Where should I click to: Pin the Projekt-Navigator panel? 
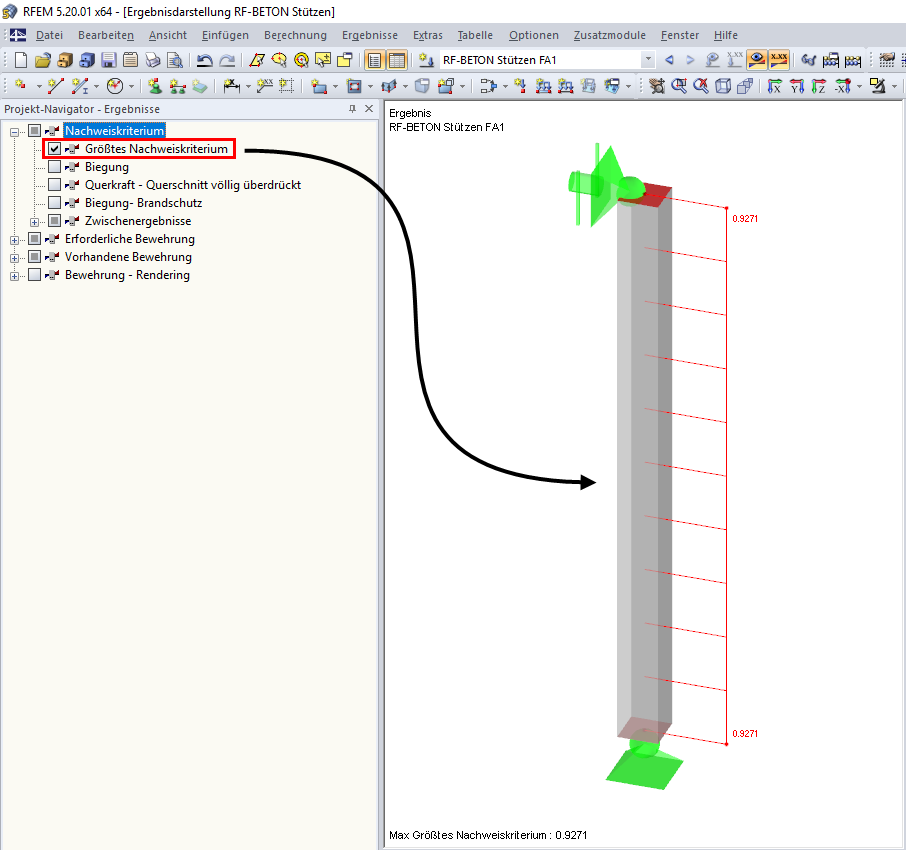(x=352, y=109)
